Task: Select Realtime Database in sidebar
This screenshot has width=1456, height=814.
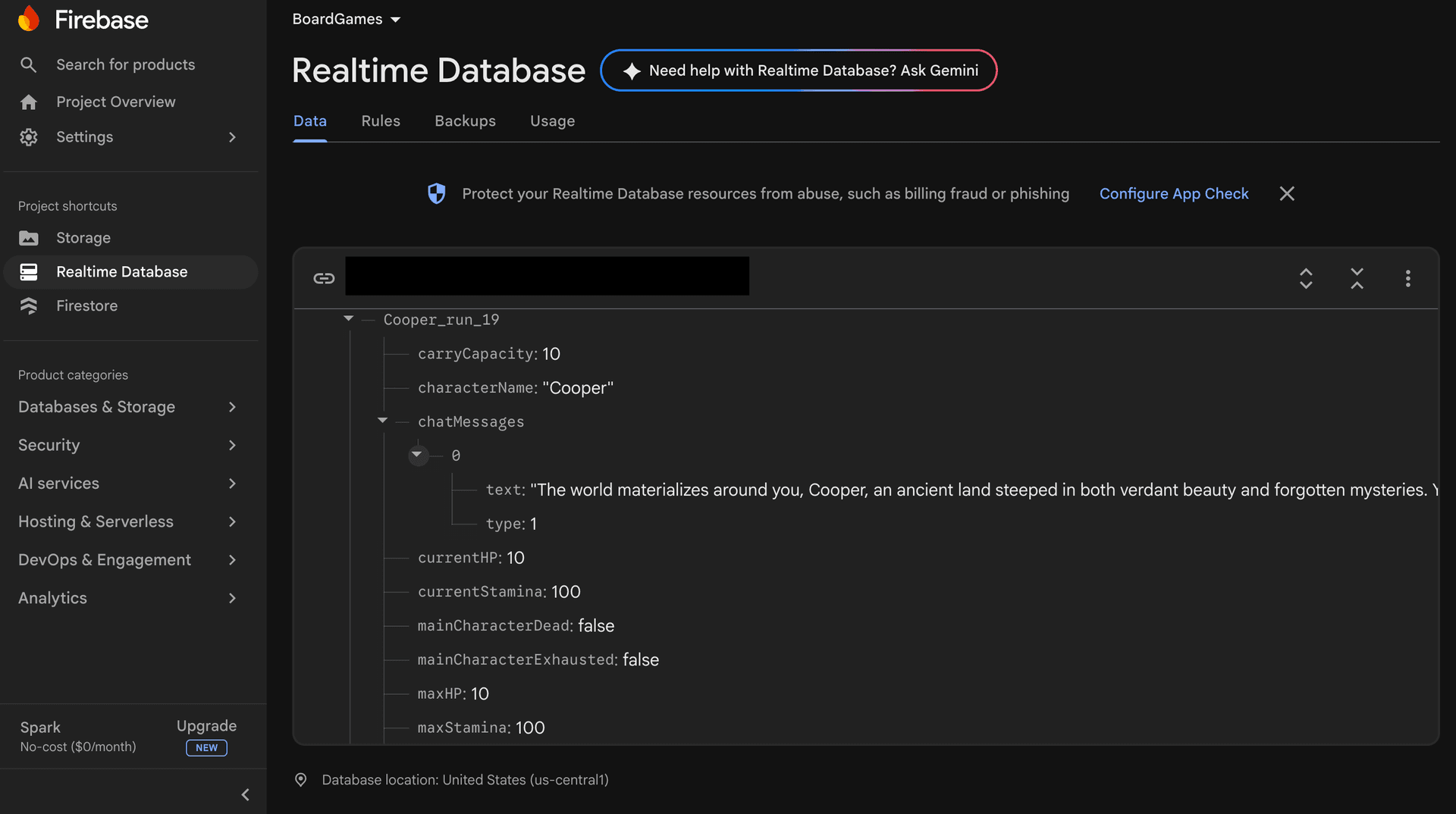Action: [x=130, y=272]
